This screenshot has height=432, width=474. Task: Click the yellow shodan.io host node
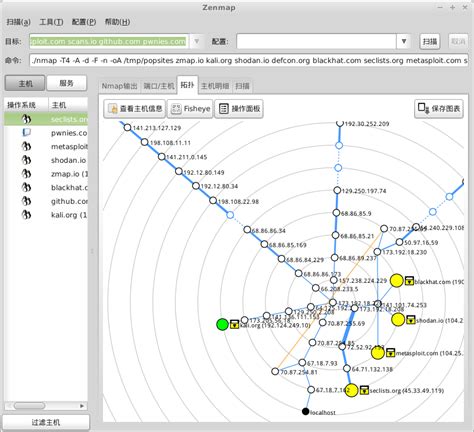398,319
